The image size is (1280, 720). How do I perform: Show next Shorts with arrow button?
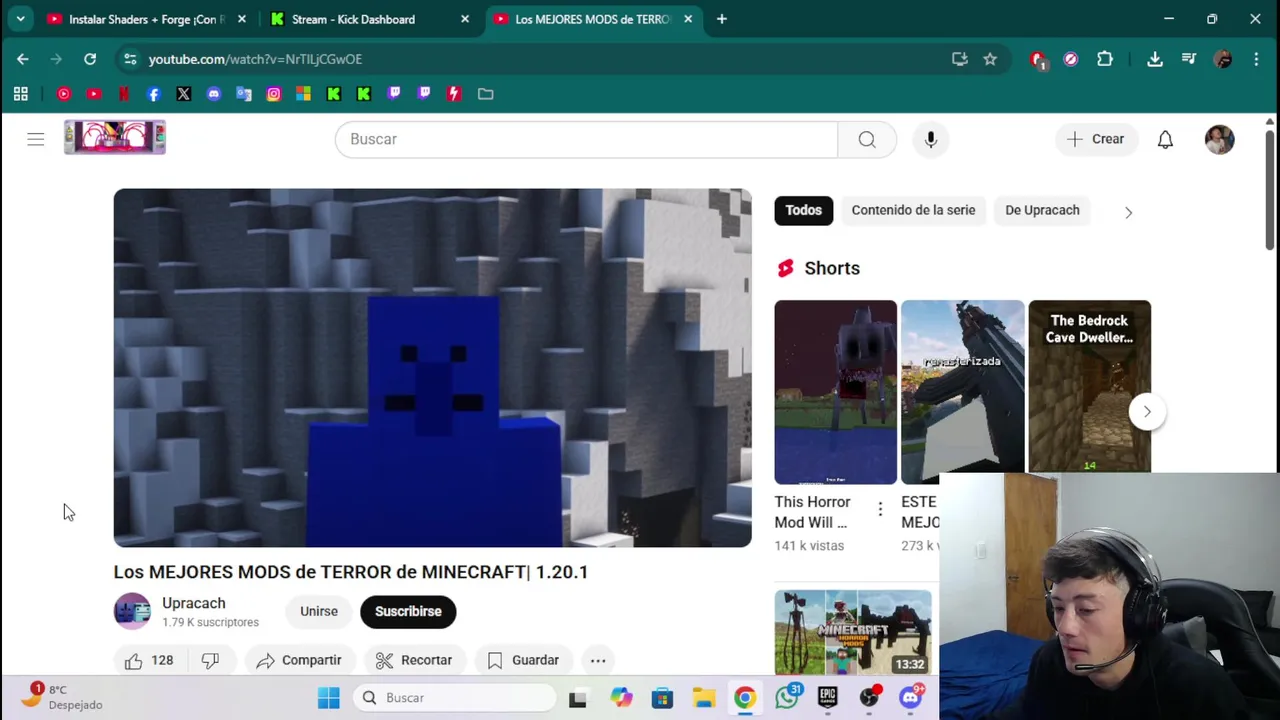point(1147,411)
